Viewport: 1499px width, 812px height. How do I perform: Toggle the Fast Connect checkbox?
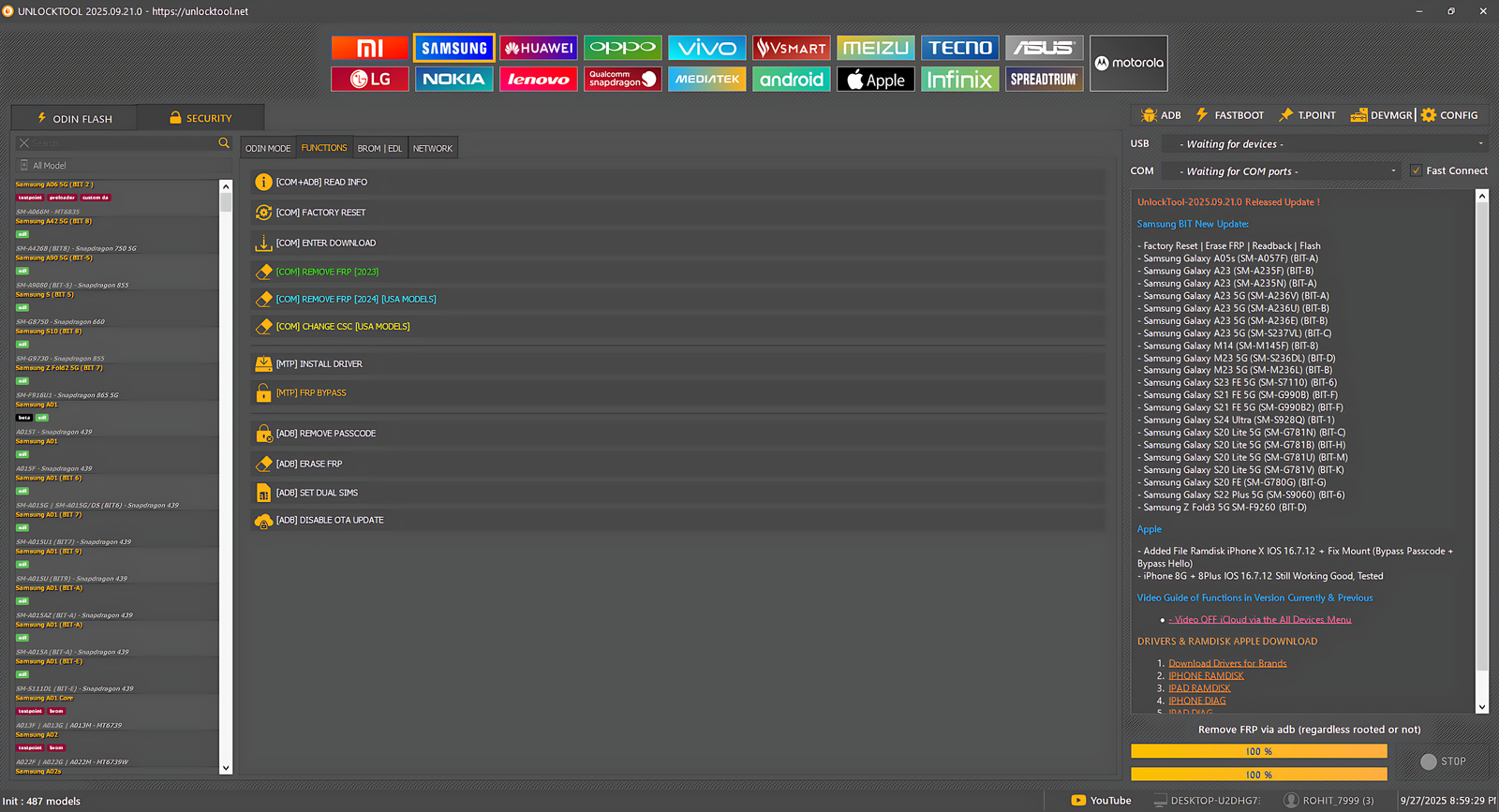coord(1416,170)
